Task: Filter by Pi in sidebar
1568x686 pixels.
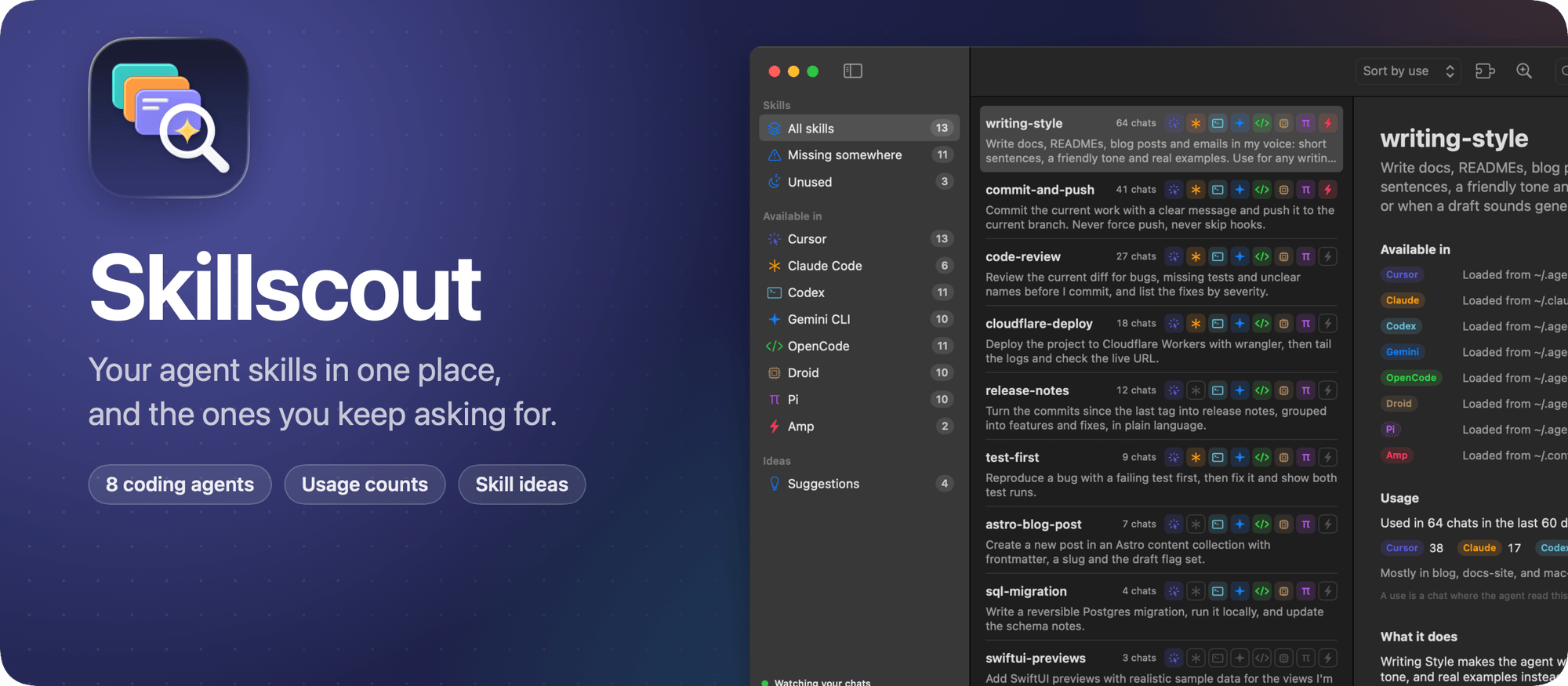Action: (859, 399)
